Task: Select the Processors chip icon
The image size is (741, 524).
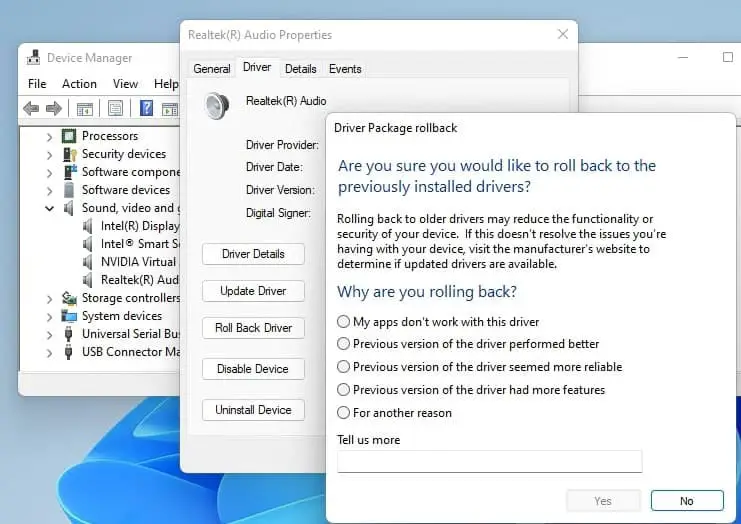Action: pyautogui.click(x=69, y=136)
